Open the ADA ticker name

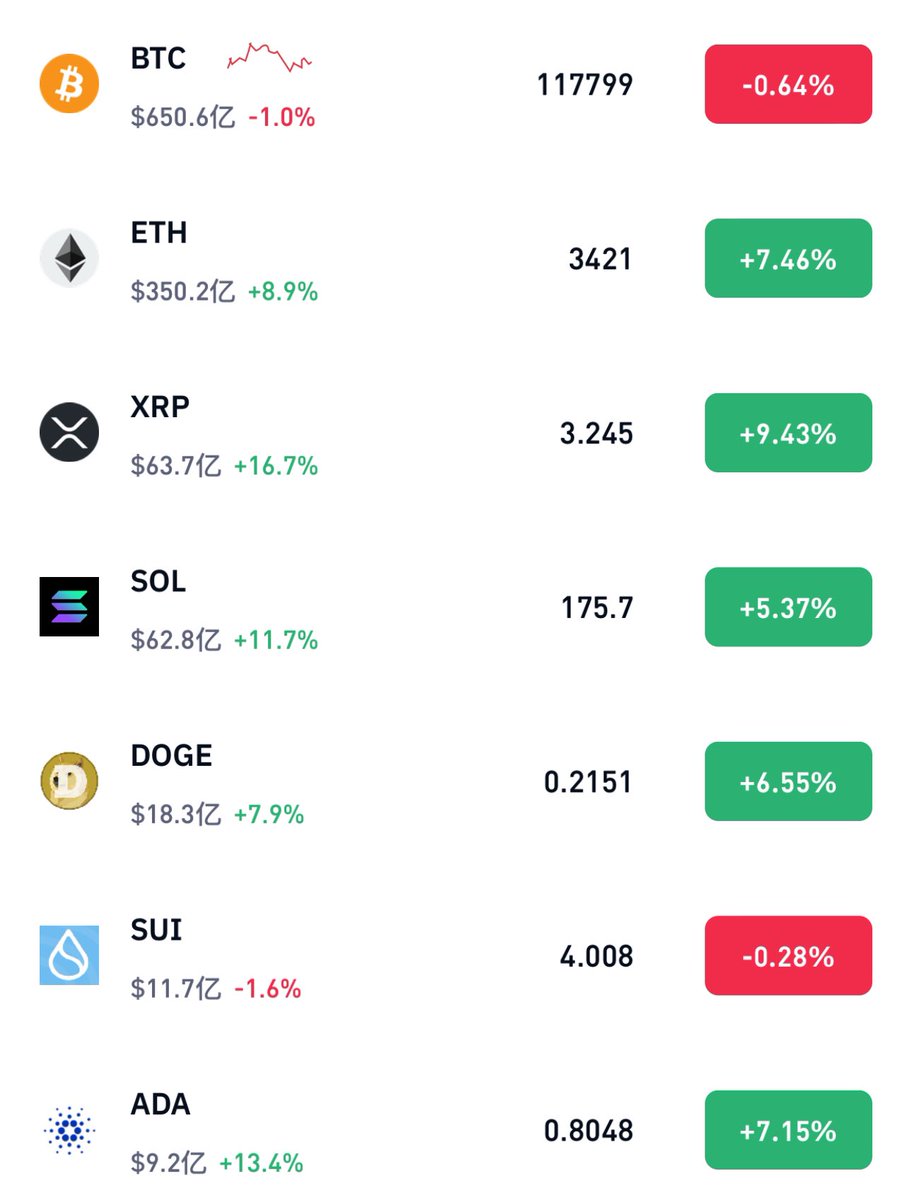[160, 1105]
